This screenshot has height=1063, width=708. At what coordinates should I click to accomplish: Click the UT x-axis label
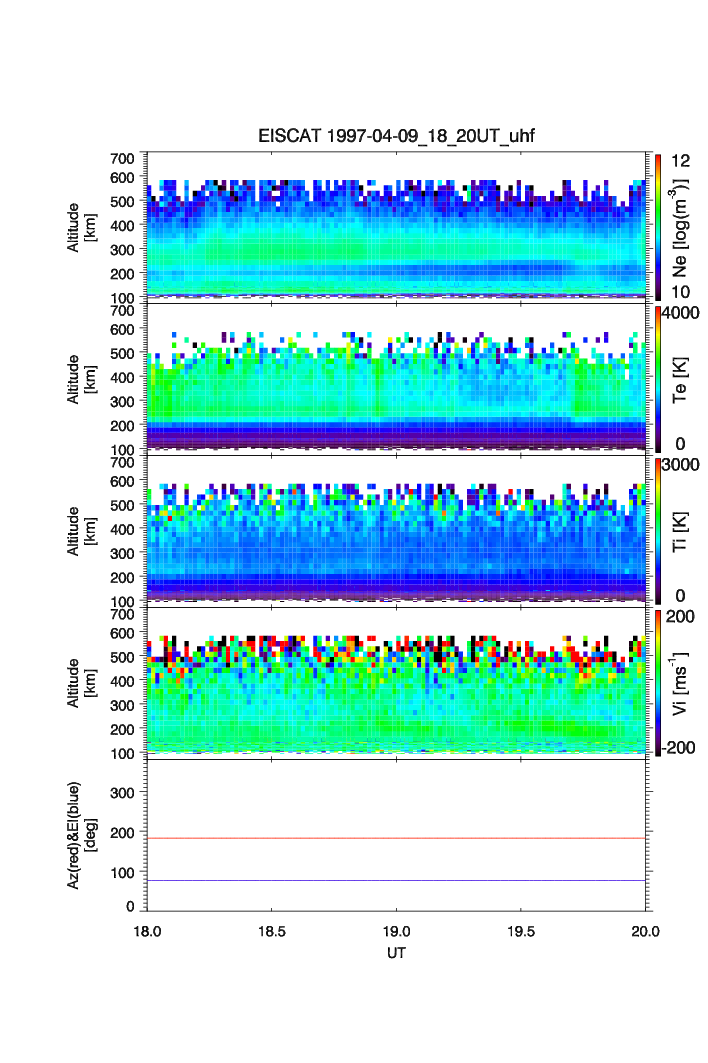396,952
